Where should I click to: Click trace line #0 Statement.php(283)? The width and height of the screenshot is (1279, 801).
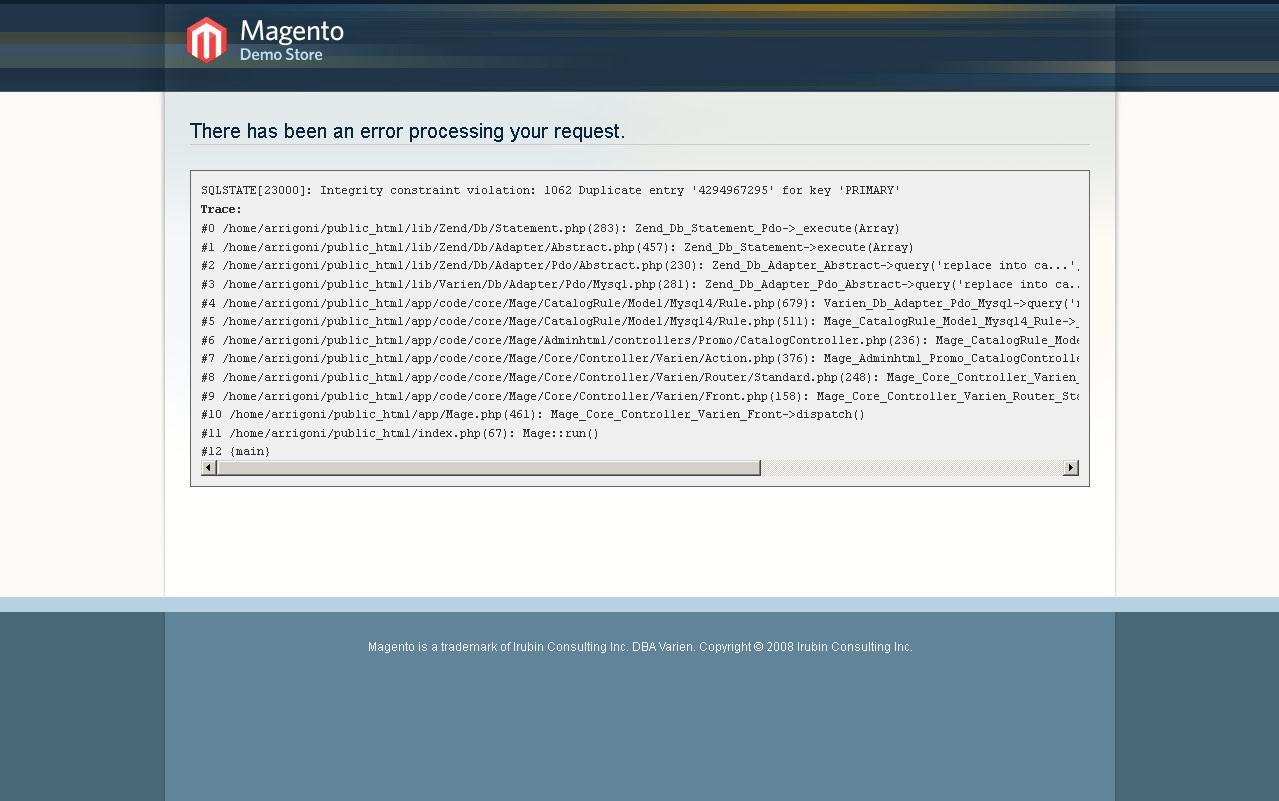550,228
